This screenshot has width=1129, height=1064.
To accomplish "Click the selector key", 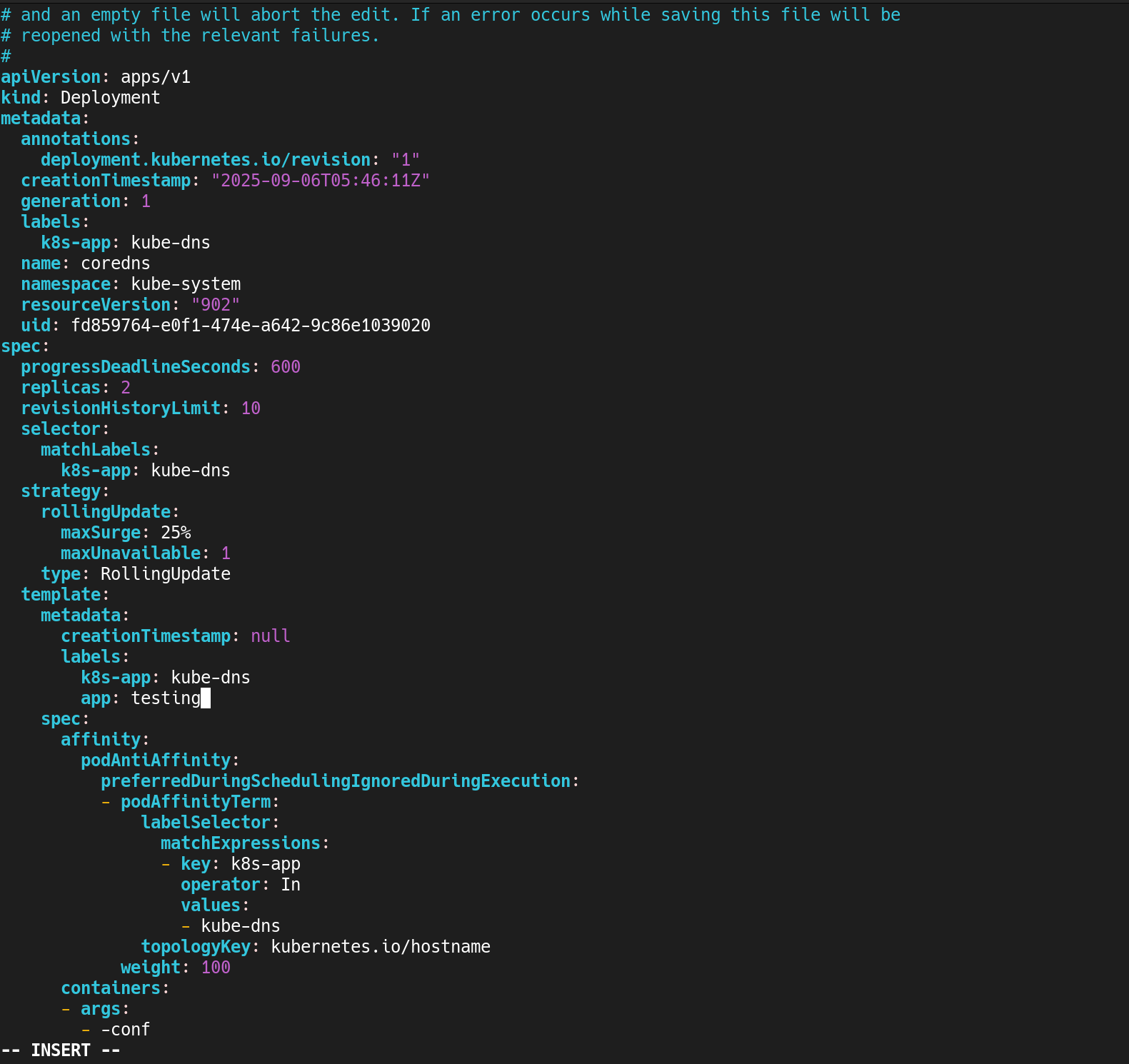I will [61, 429].
